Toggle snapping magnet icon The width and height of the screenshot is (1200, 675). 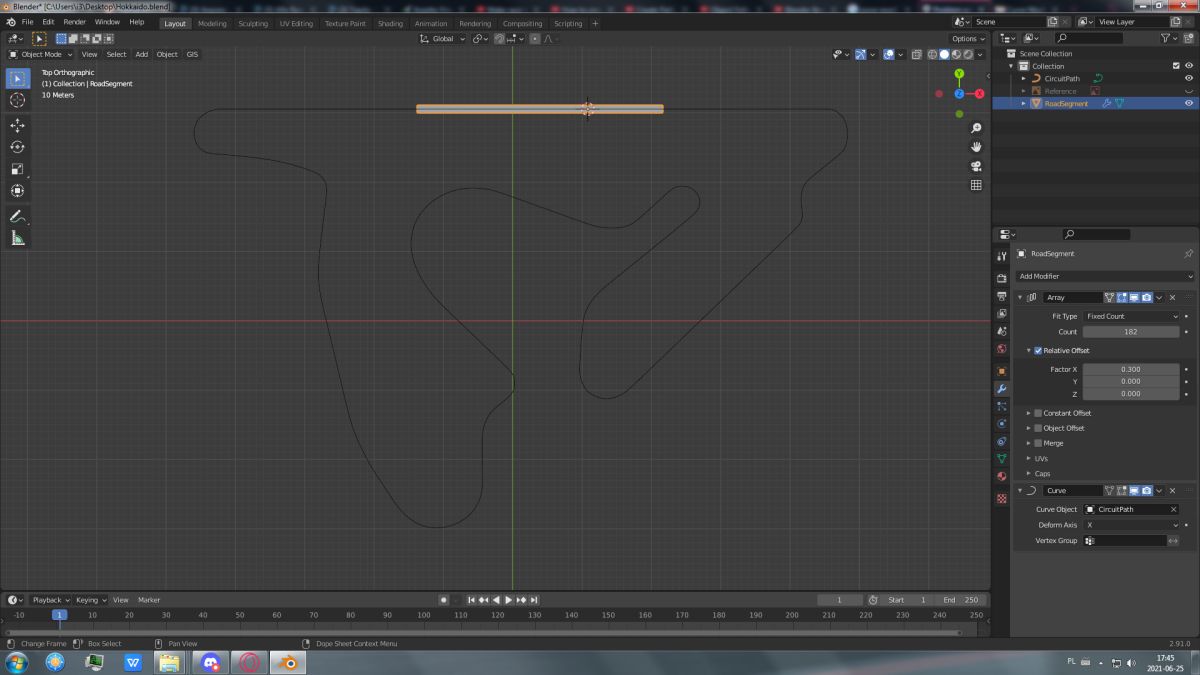coord(498,39)
